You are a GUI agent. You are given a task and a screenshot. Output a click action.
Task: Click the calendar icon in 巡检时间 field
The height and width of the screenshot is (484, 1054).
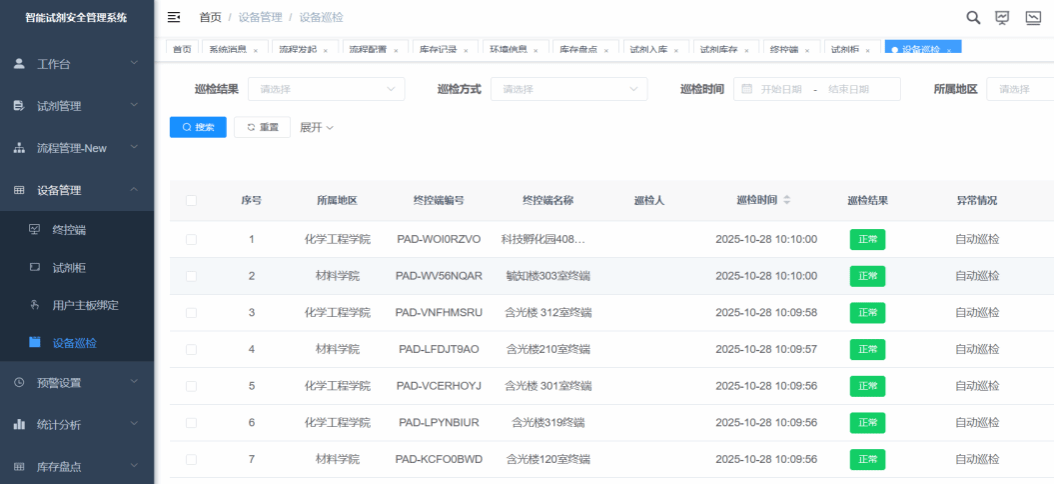tap(746, 89)
